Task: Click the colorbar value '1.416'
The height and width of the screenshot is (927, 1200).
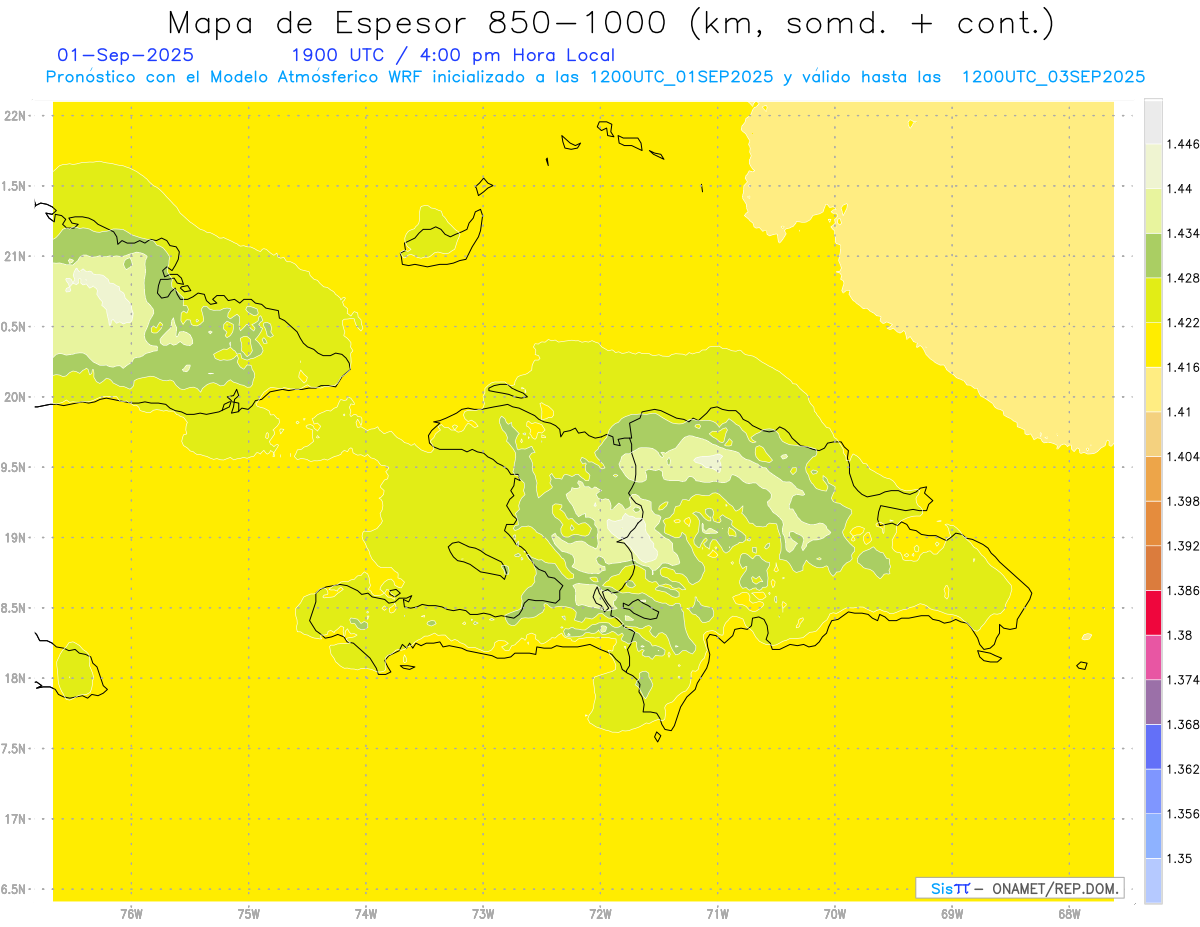Action: click(x=1183, y=367)
